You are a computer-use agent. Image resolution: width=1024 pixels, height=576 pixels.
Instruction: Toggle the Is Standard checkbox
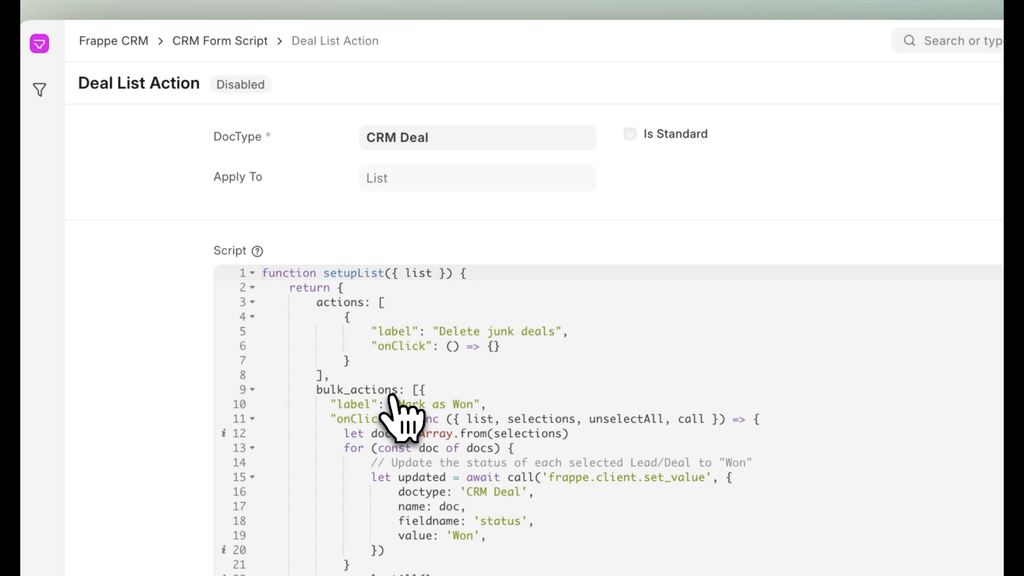pos(630,134)
